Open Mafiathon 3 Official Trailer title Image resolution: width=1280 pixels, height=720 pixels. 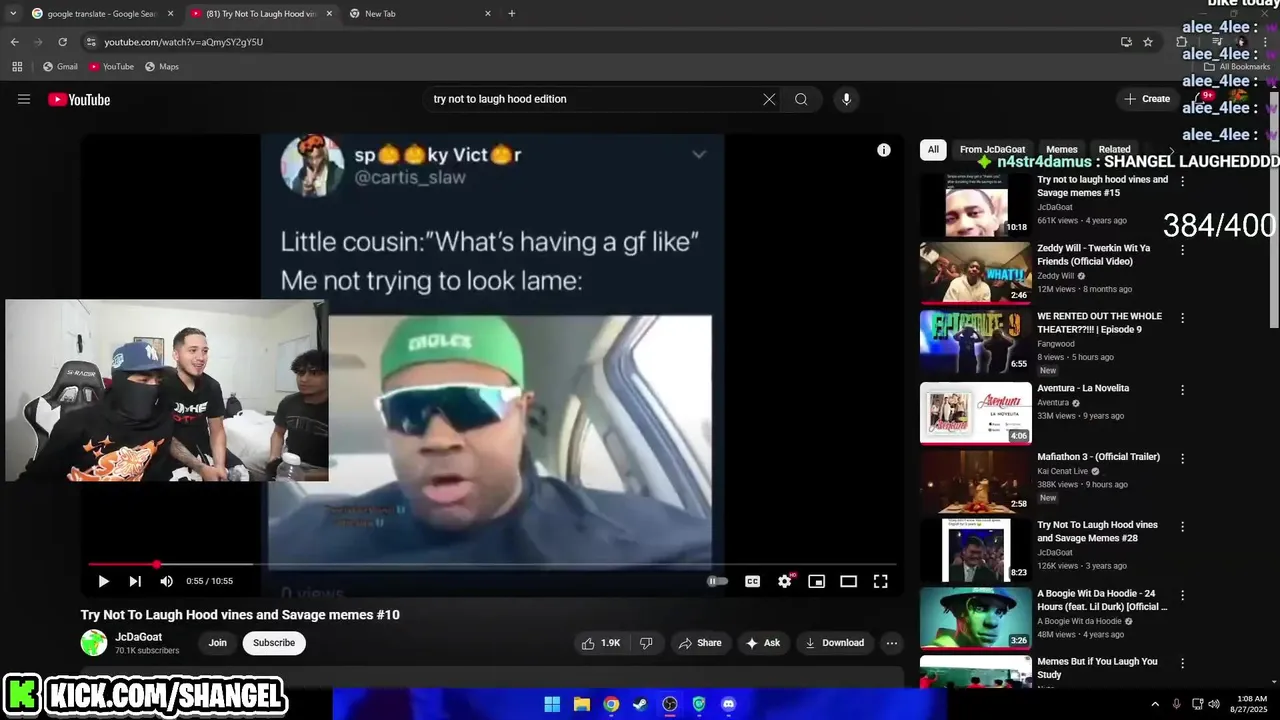pos(1098,457)
